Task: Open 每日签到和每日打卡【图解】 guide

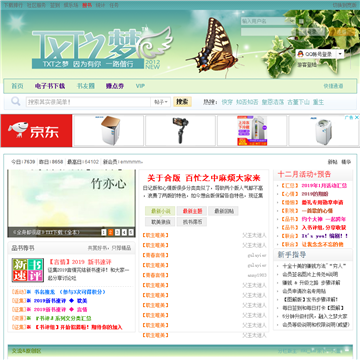Action: pos(313,308)
